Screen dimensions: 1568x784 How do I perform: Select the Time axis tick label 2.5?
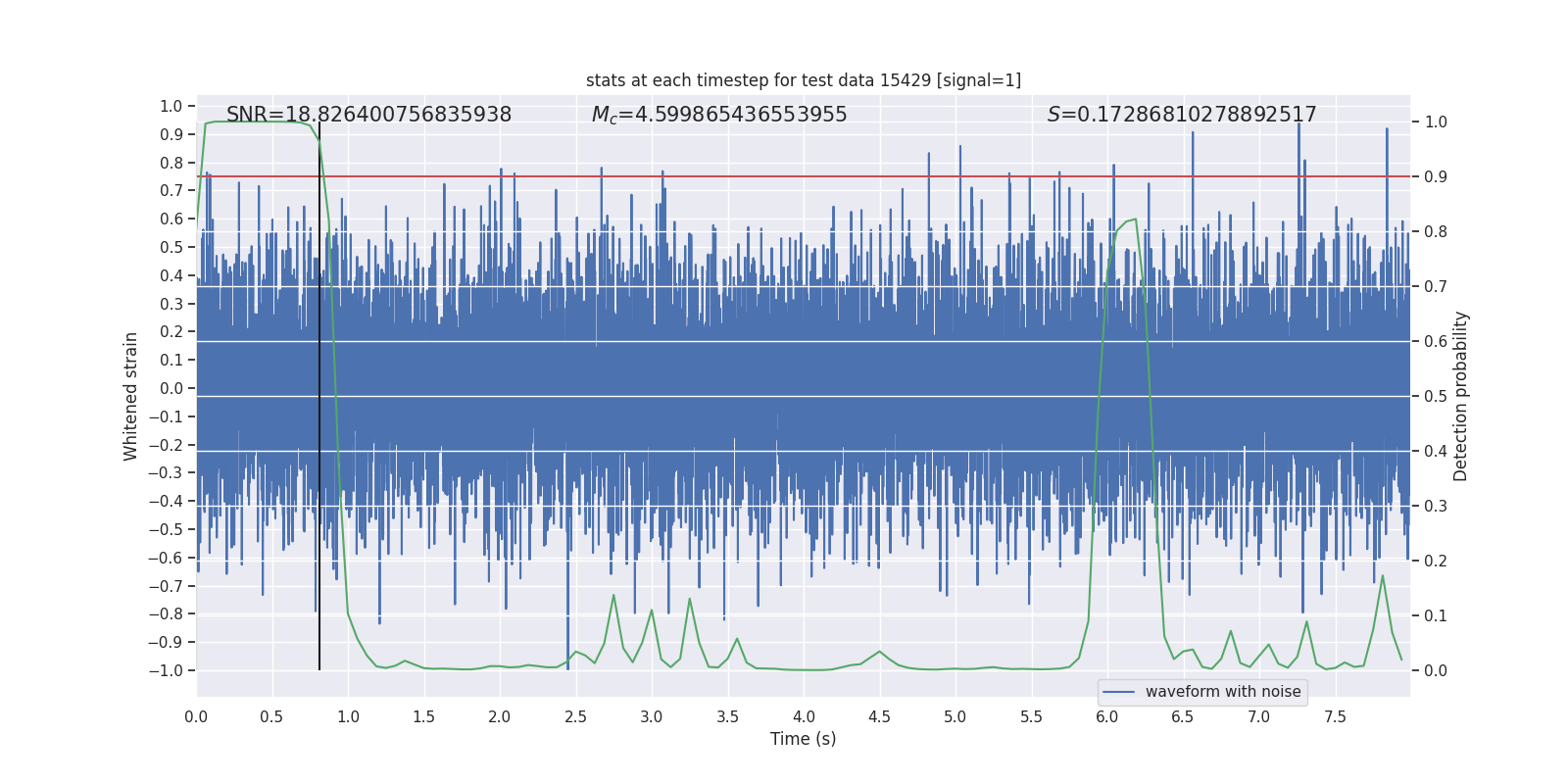[x=575, y=717]
